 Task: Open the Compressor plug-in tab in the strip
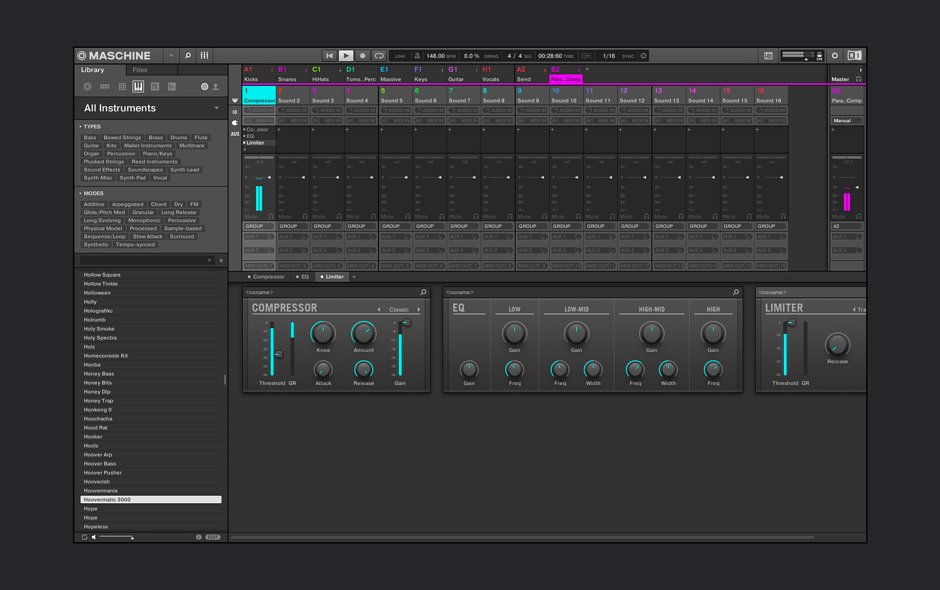click(x=267, y=277)
